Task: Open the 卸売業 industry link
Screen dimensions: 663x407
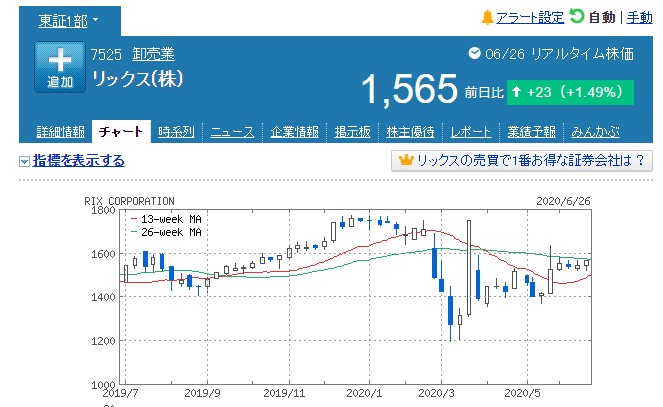Action: tap(153, 54)
